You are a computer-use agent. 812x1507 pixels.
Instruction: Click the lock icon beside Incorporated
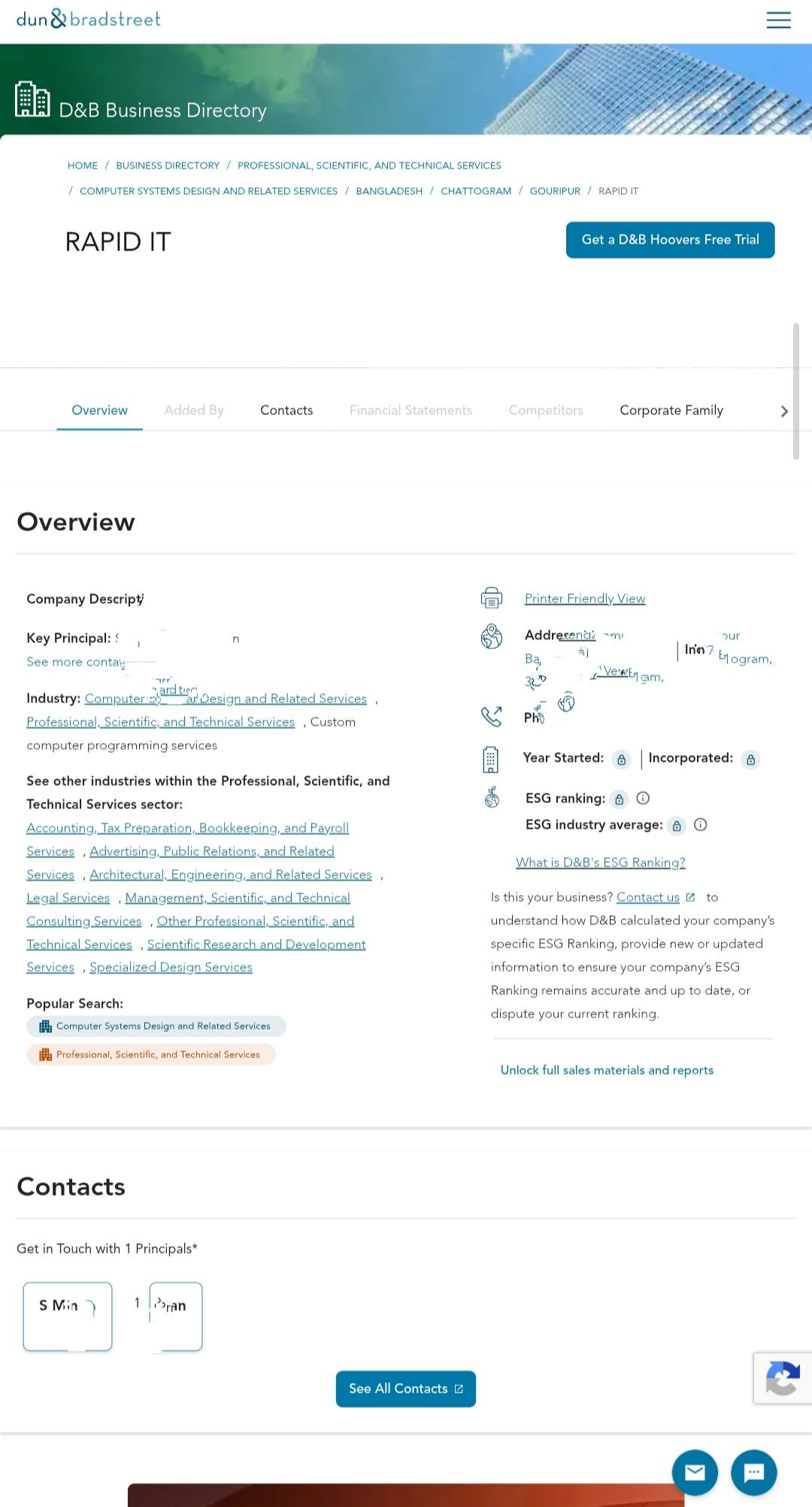point(750,760)
